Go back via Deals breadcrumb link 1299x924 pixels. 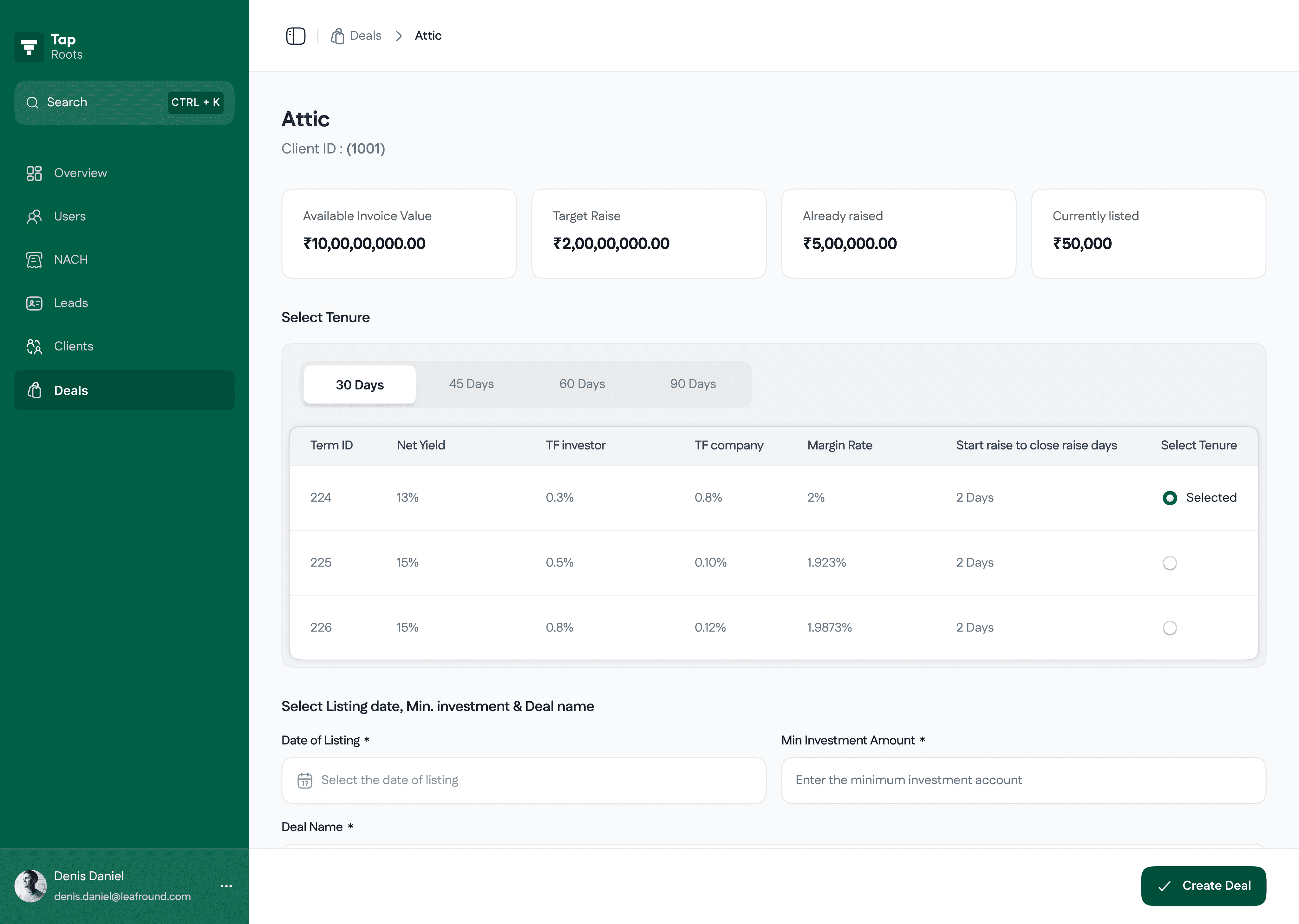(365, 36)
